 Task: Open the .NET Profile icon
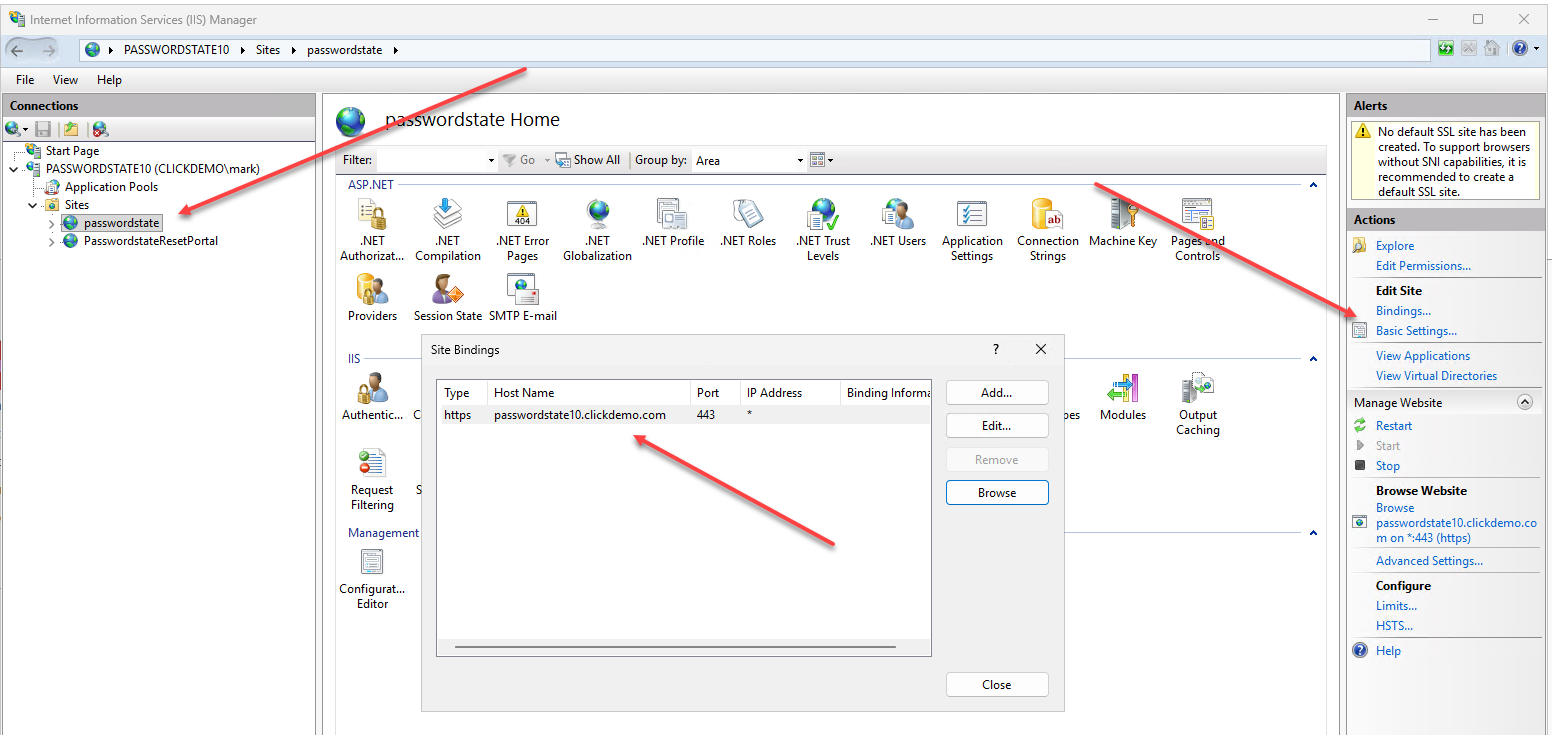[x=672, y=214]
